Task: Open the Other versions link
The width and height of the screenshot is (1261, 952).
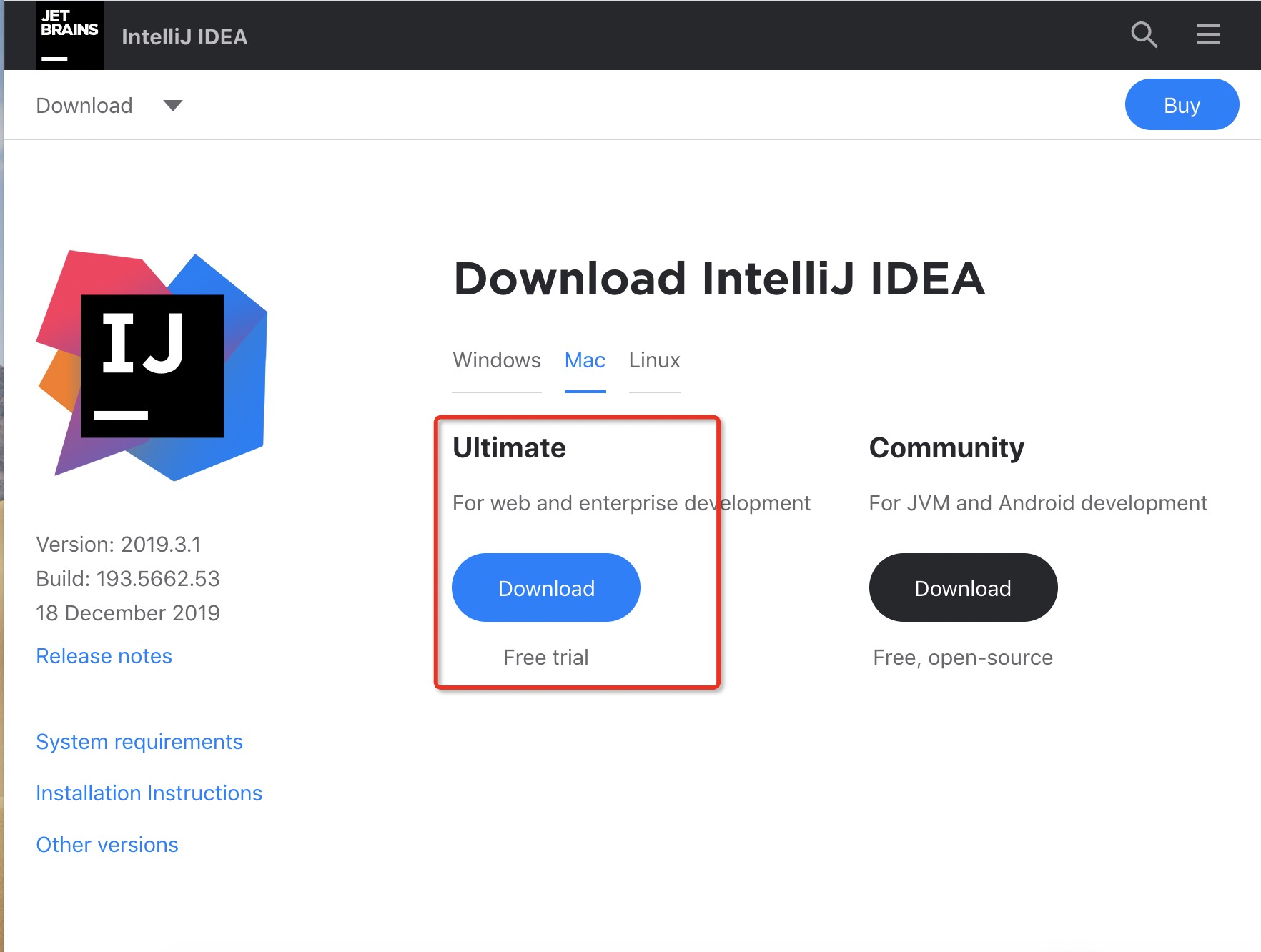Action: (107, 845)
